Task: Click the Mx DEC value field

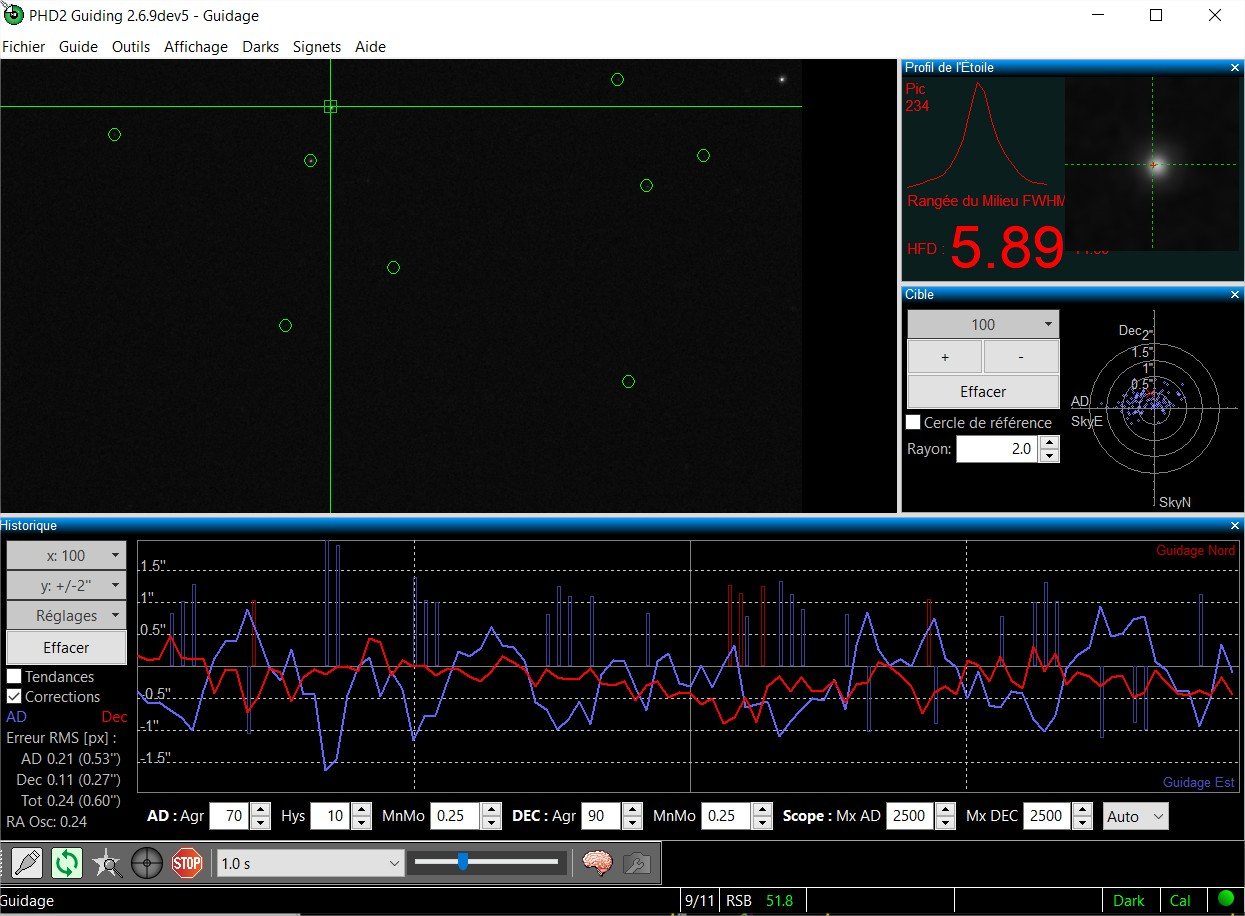Action: pyautogui.click(x=1049, y=816)
